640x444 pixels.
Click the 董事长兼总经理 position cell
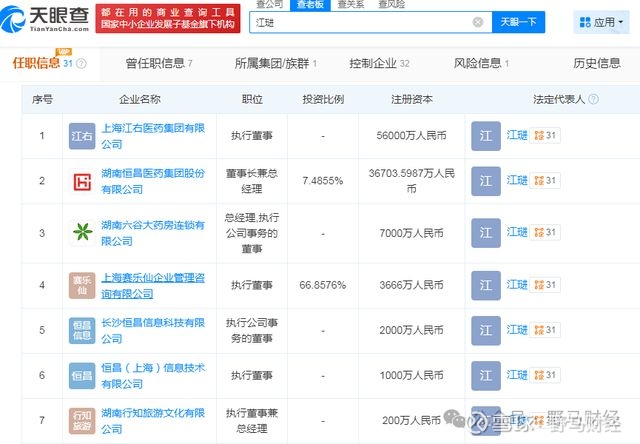[x=252, y=181]
